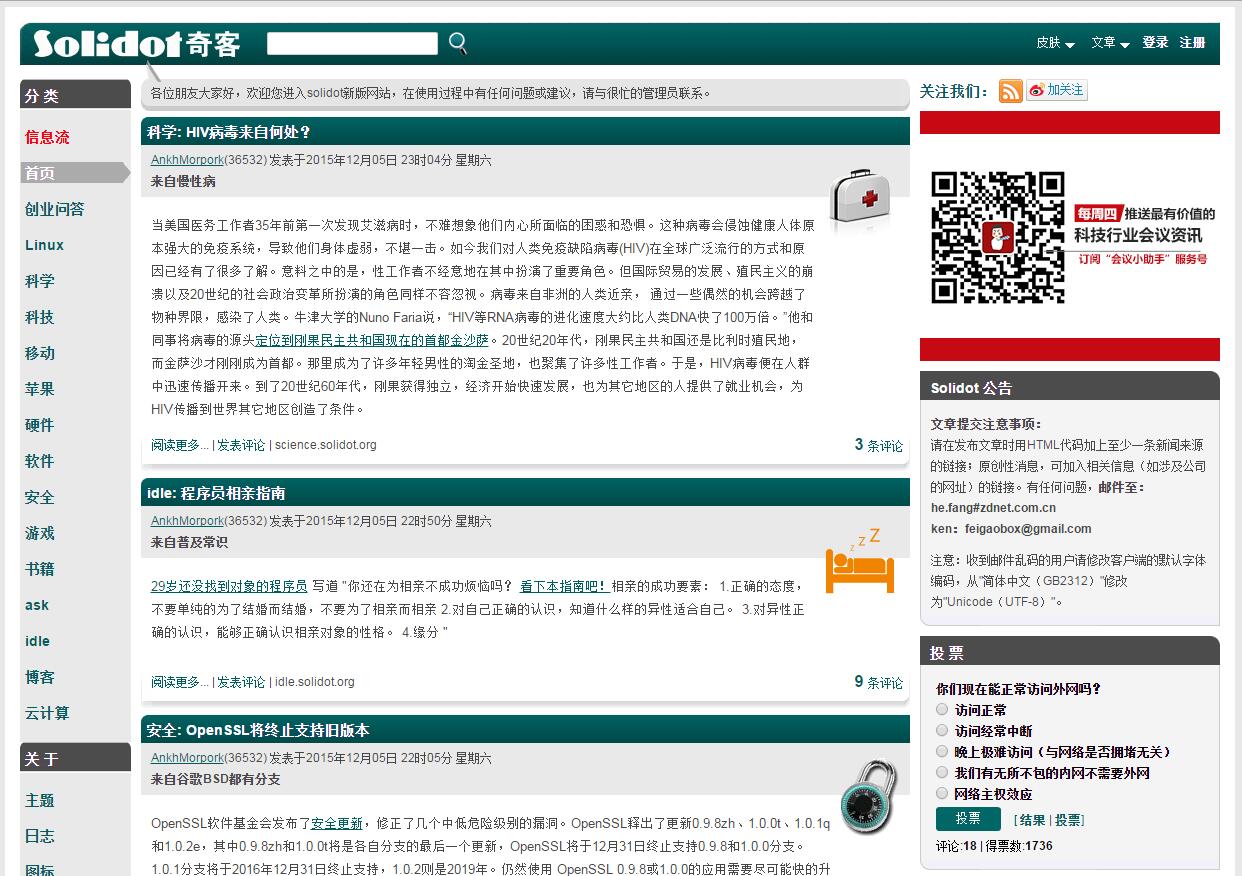1242x876 pixels.
Task: Click the first-aid kit icon on the HIV article
Action: 858,198
